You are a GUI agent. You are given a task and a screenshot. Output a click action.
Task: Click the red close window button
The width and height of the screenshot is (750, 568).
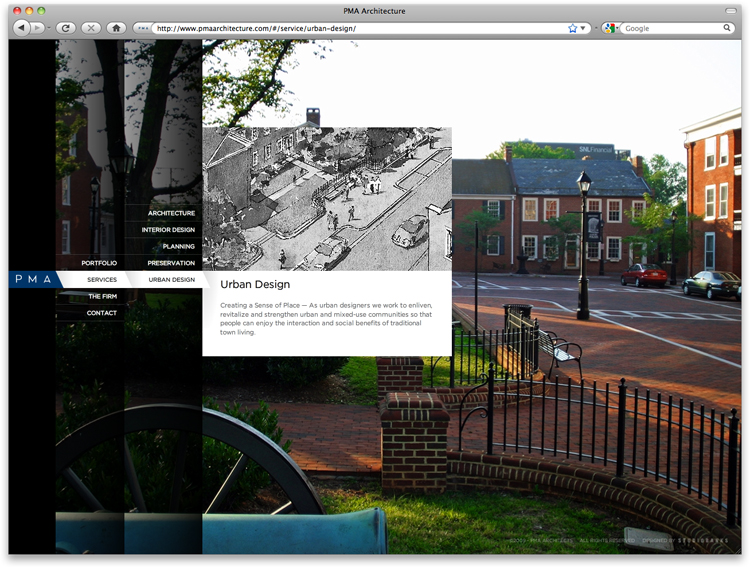coord(17,11)
